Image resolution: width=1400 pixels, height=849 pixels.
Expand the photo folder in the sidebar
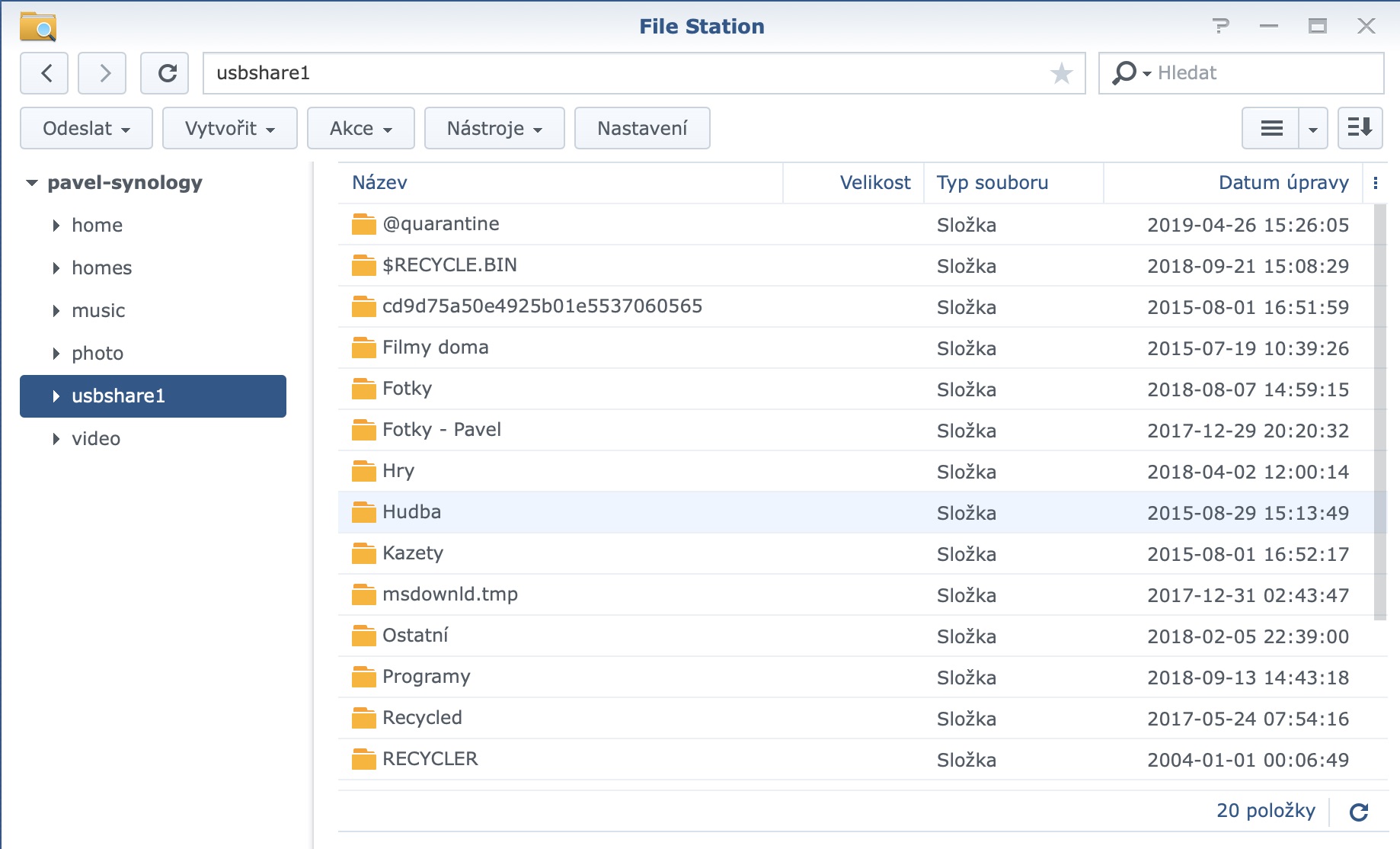coord(55,353)
